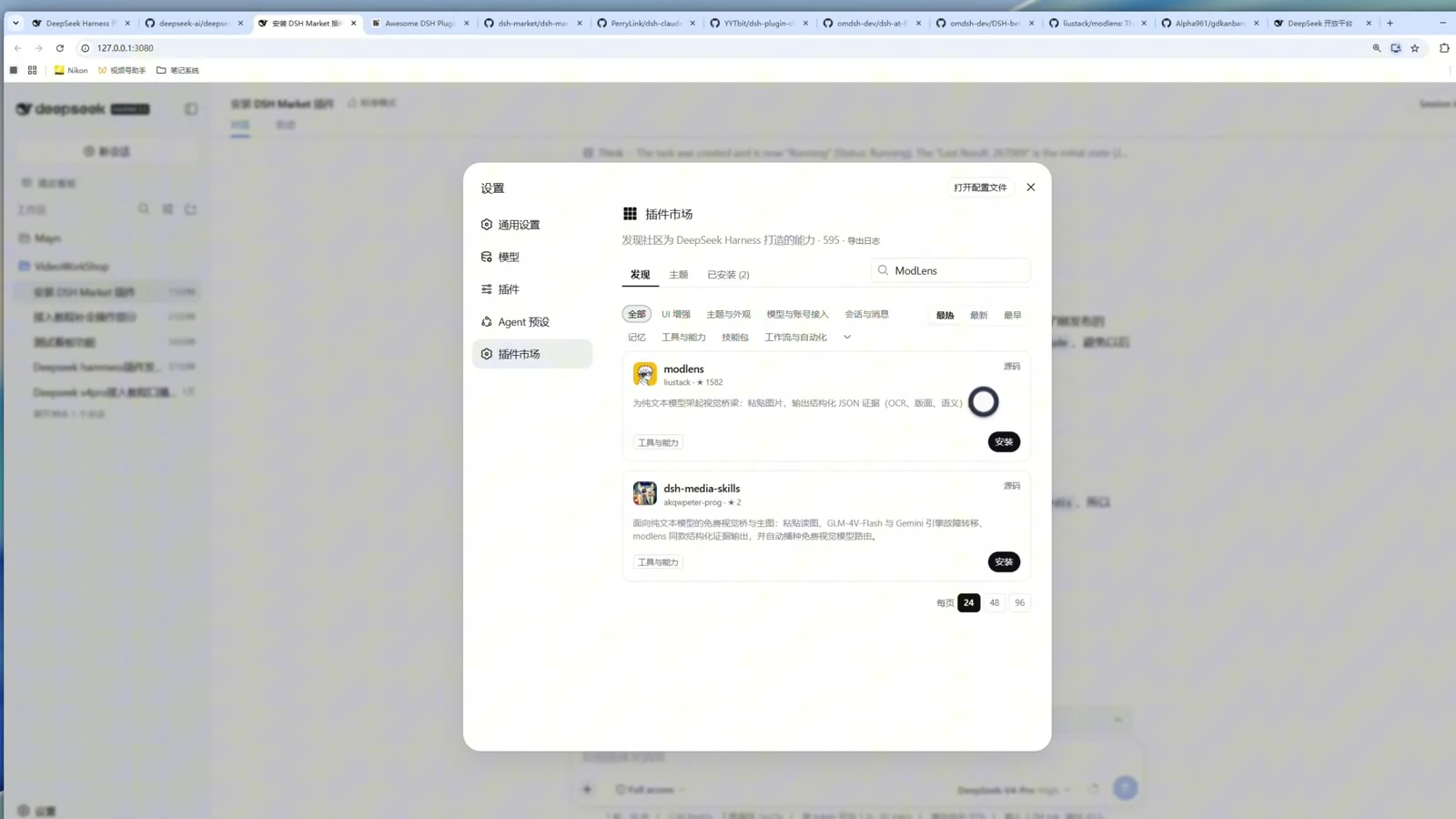Open the 源码 link for modlens
1456x819 pixels.
point(1011,366)
